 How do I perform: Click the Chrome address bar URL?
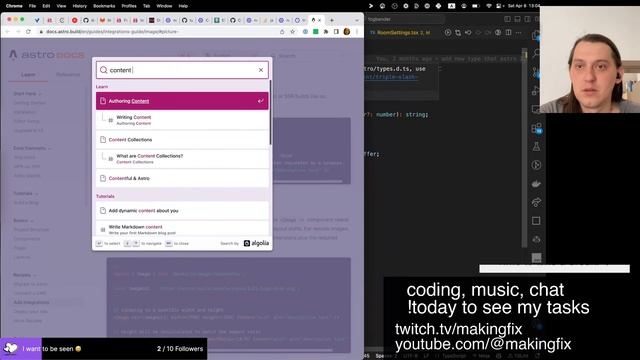tap(112, 31)
